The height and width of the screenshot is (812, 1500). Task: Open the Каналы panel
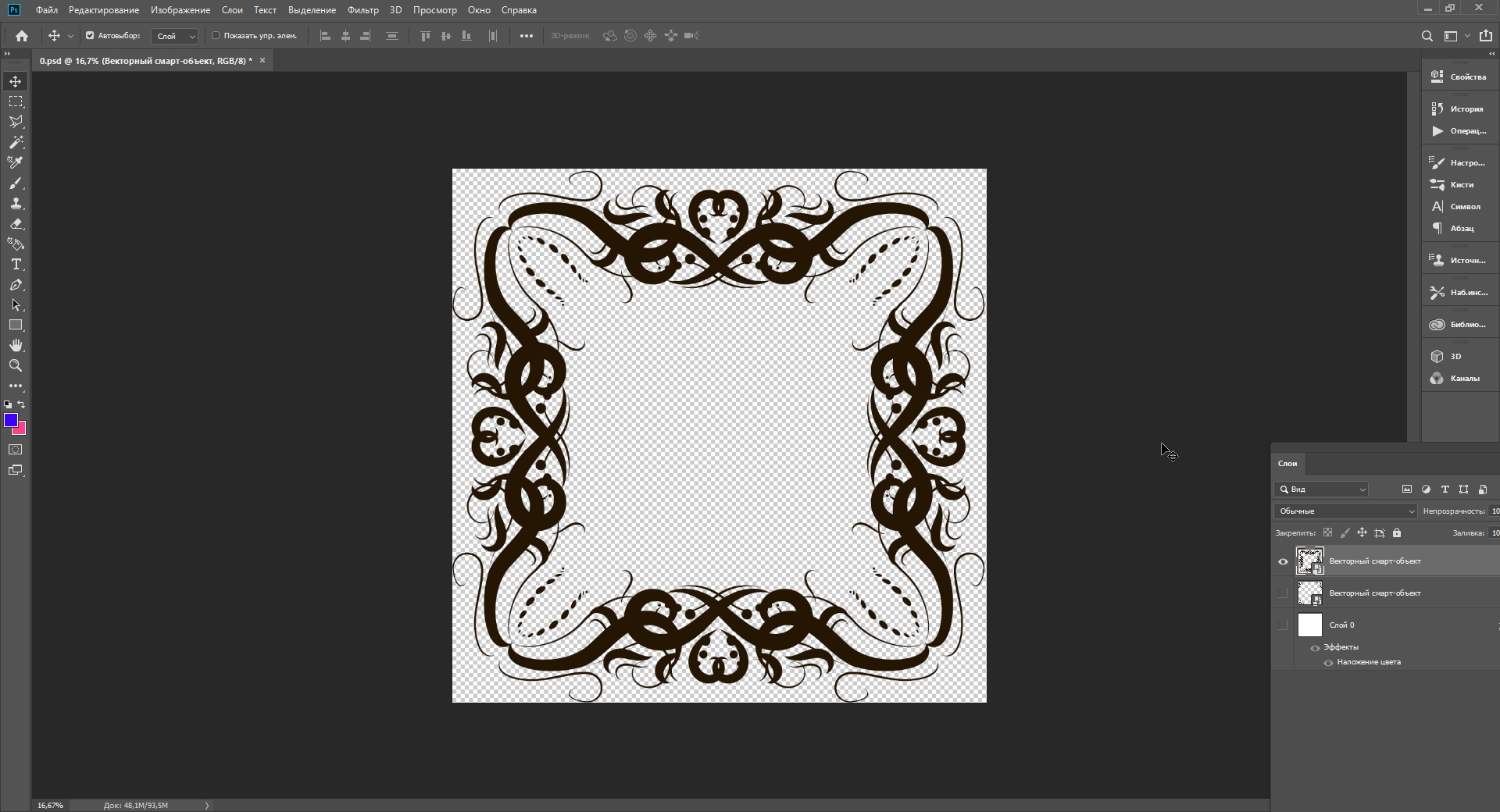(1458, 379)
